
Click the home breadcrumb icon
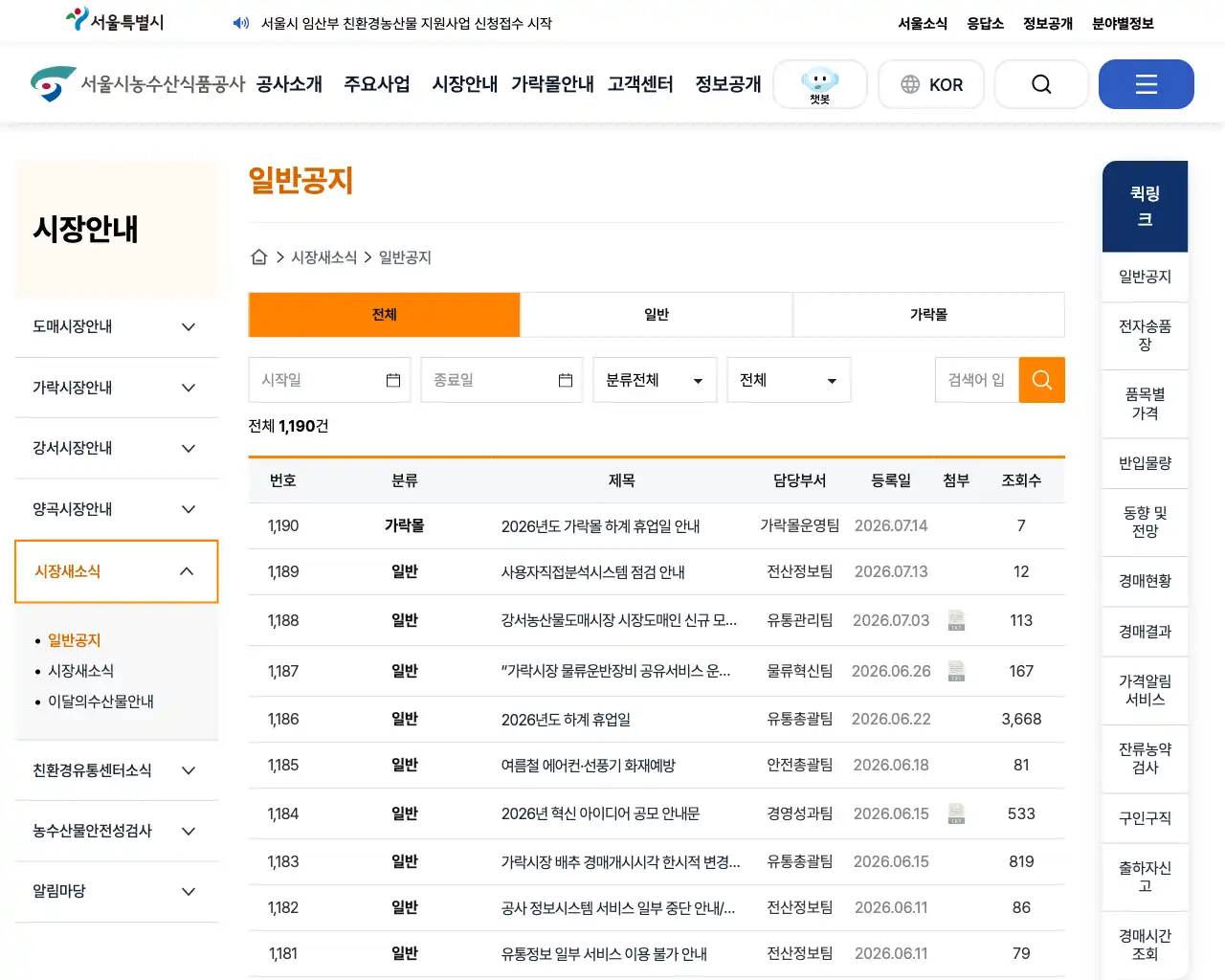258,257
